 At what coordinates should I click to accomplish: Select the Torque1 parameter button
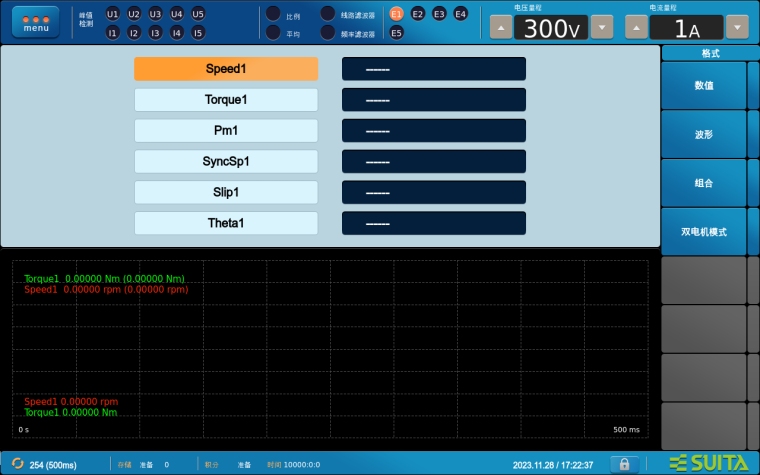click(226, 100)
